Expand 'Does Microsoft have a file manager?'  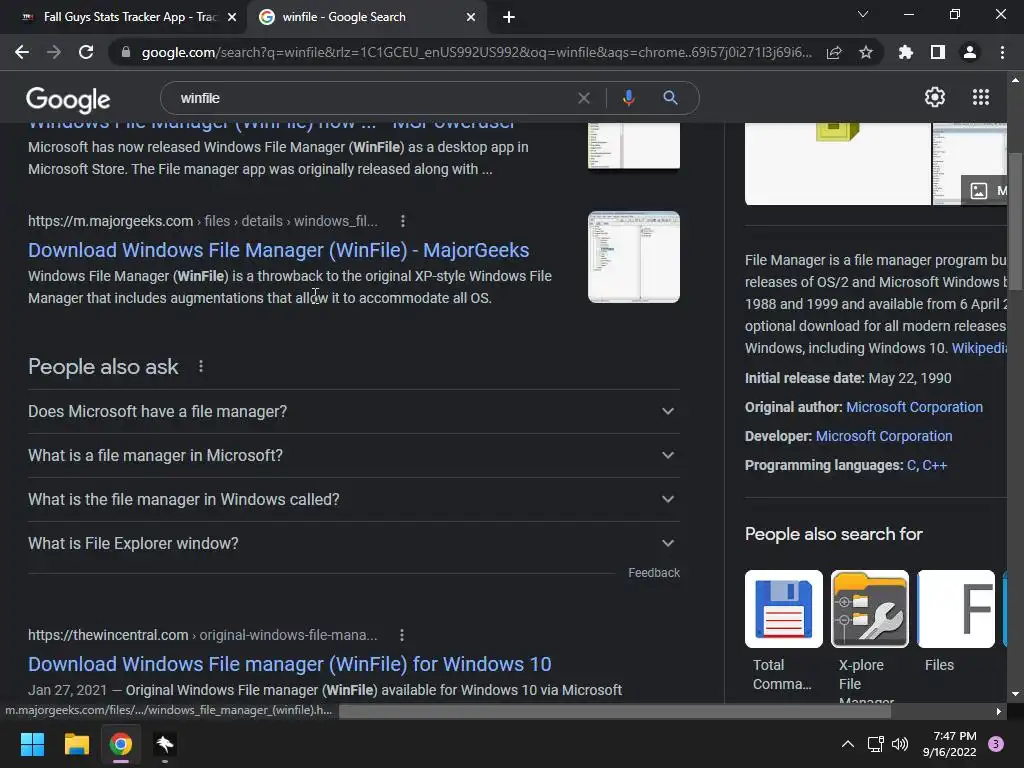point(354,411)
